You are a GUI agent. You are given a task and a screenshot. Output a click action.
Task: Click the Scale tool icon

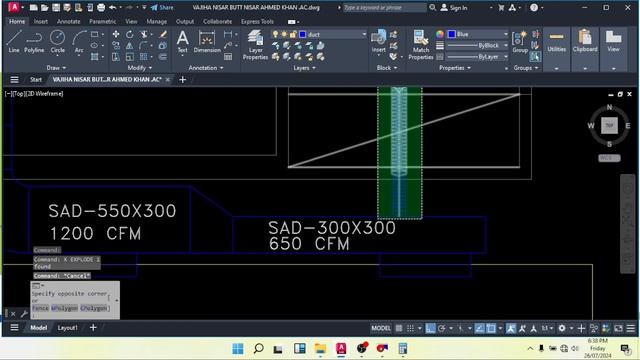[129, 57]
